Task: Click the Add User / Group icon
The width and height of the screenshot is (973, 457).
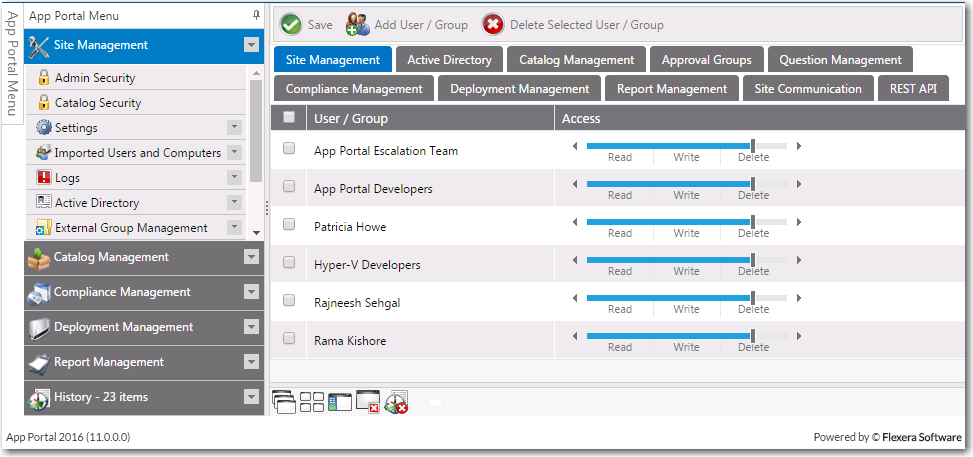Action: point(357,25)
